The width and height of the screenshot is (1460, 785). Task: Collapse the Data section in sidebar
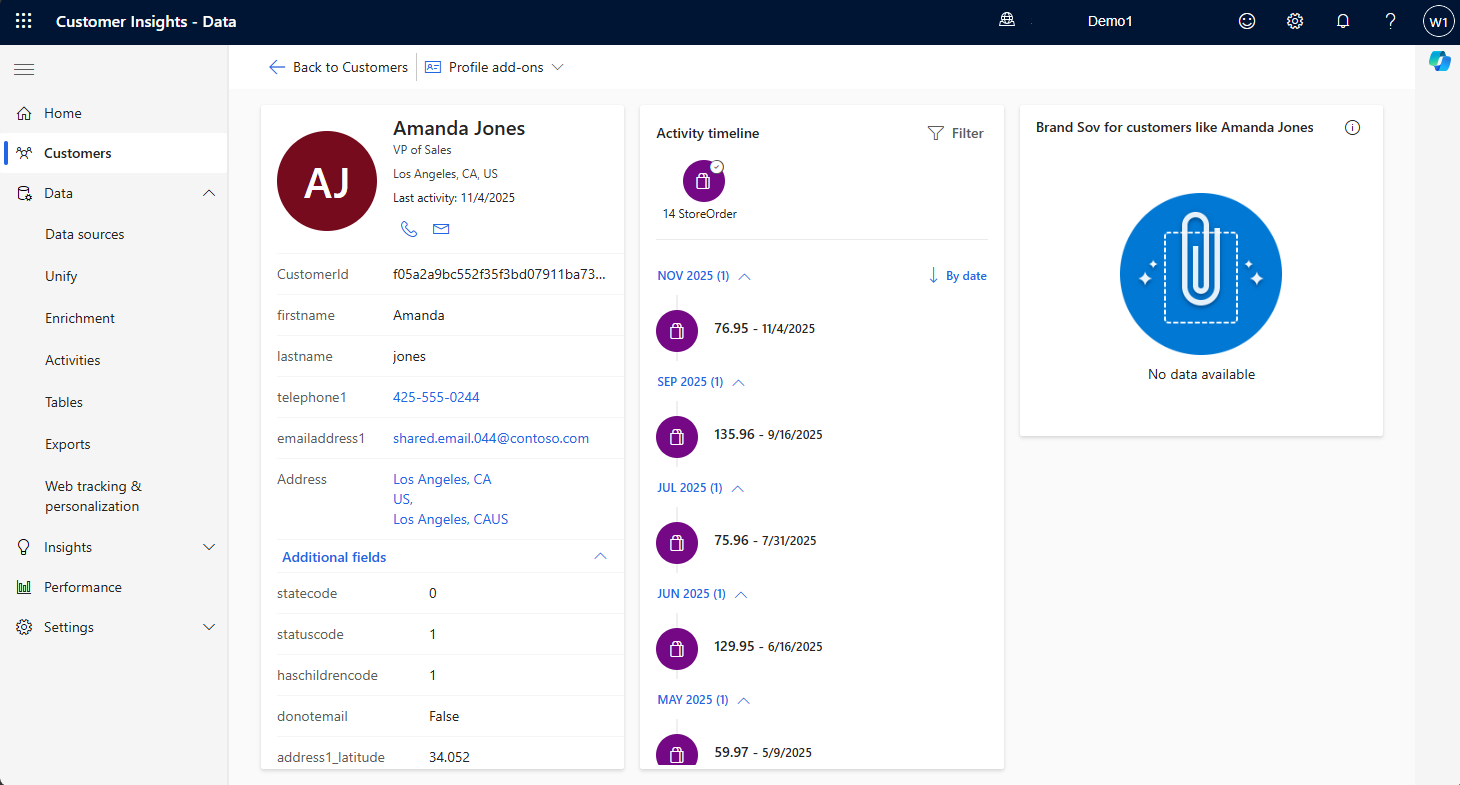point(209,193)
